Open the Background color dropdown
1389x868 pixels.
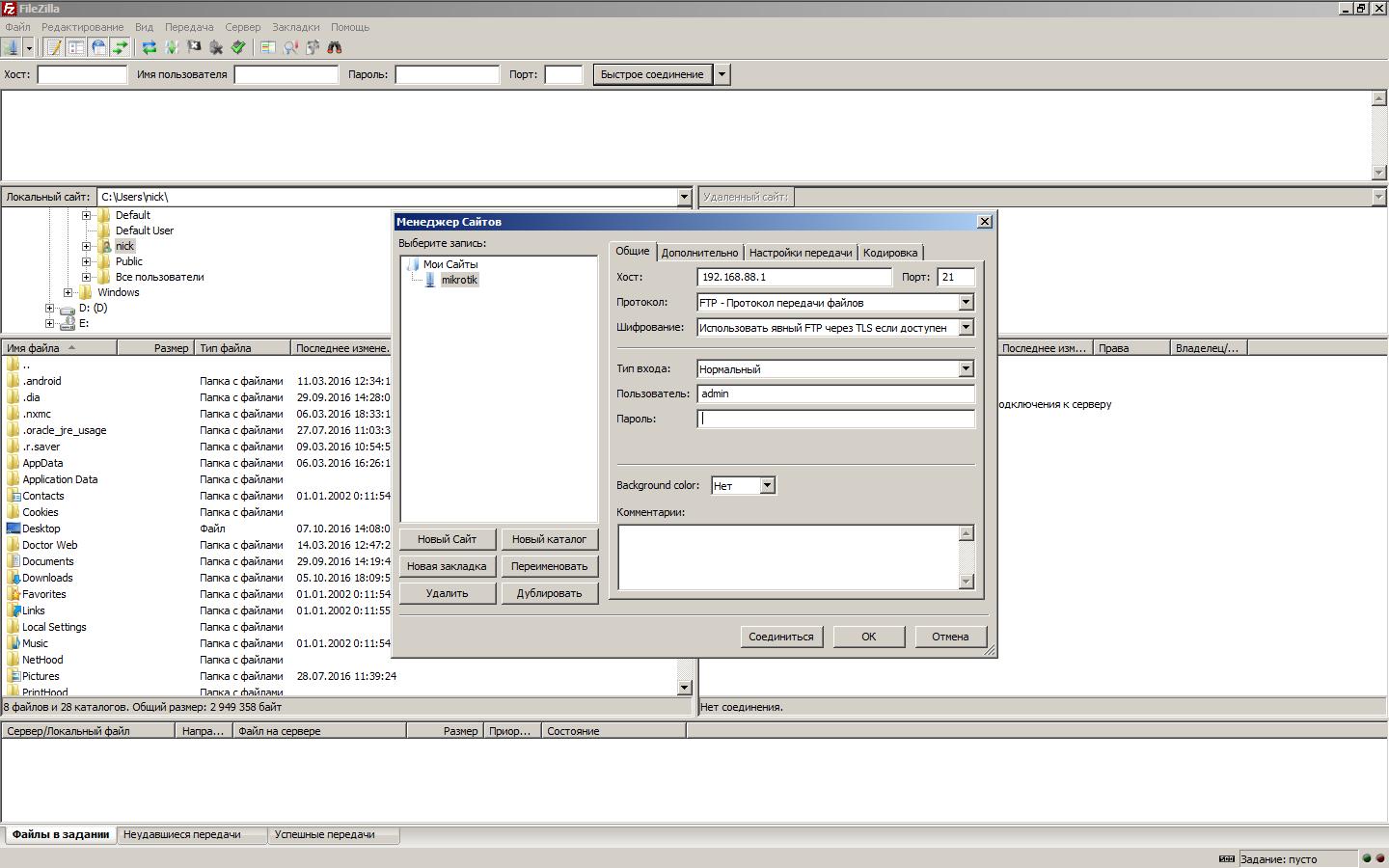click(767, 486)
